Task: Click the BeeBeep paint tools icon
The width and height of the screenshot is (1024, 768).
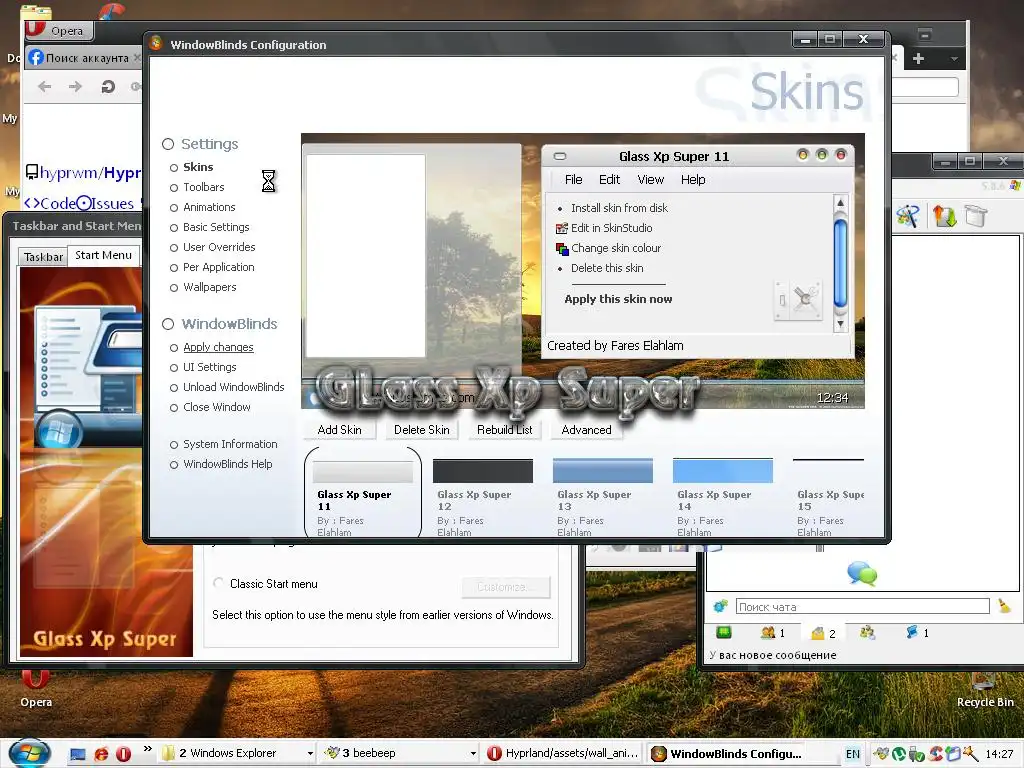Action: coord(908,216)
